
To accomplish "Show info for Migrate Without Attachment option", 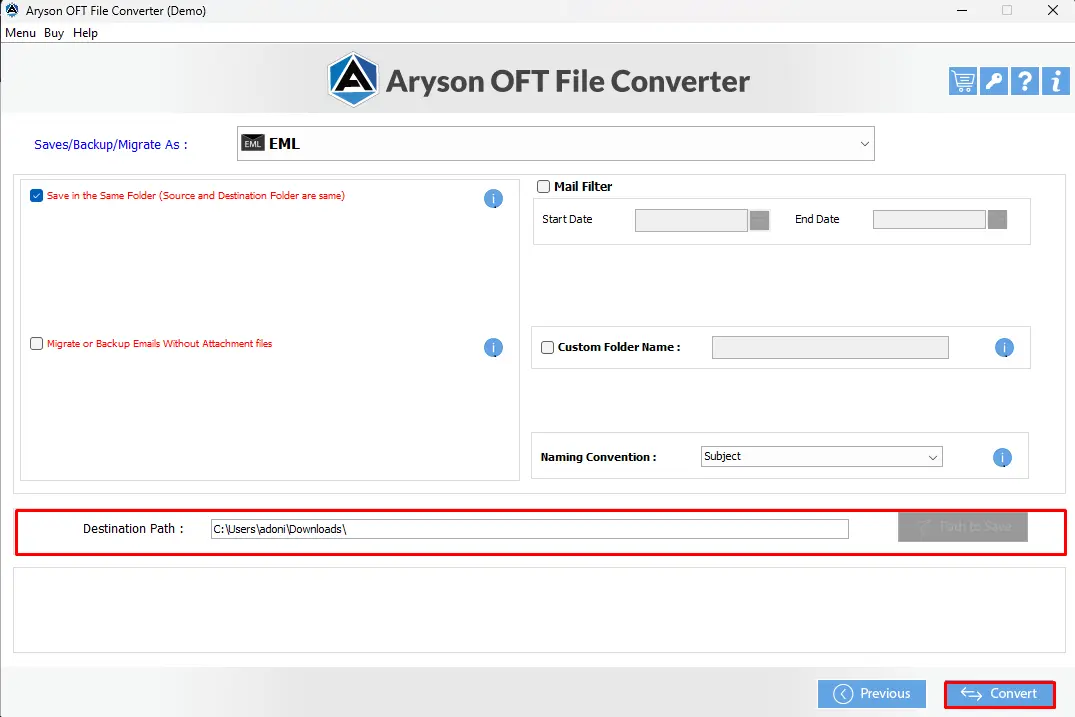I will pos(493,348).
